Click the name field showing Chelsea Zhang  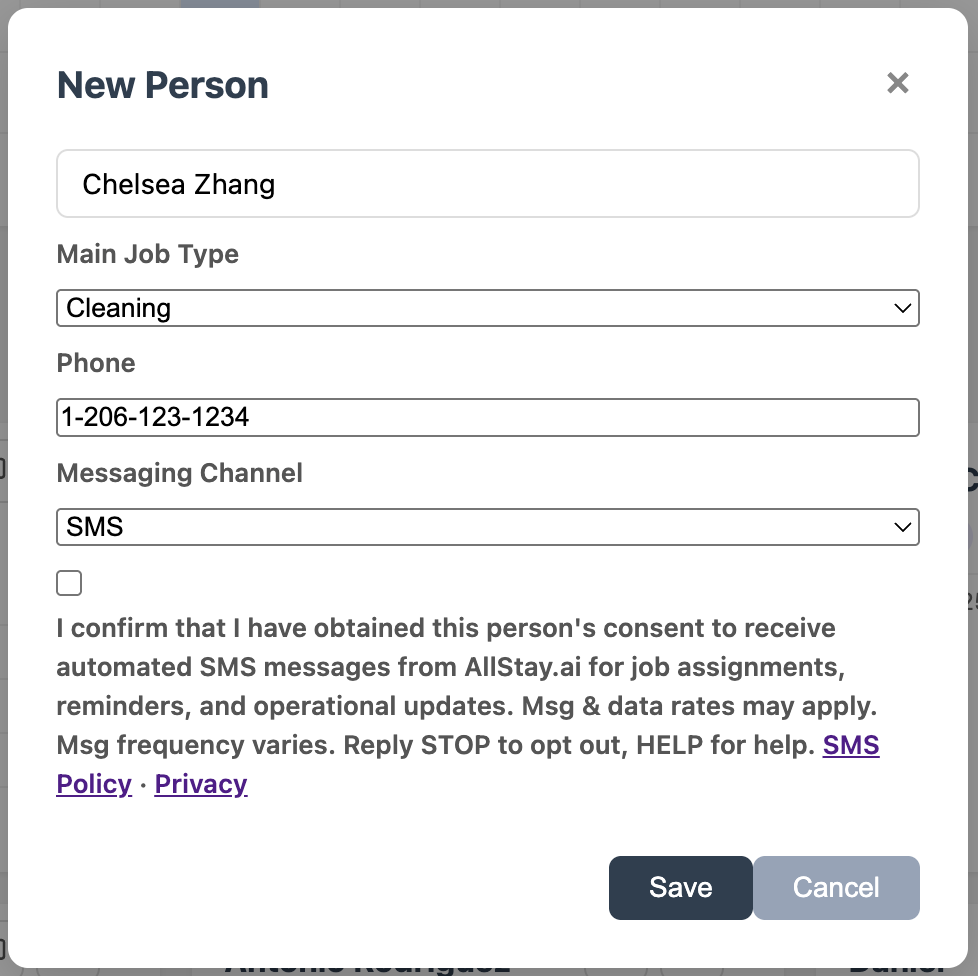(488, 183)
